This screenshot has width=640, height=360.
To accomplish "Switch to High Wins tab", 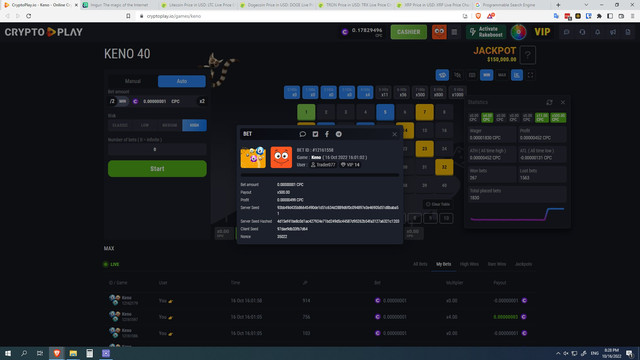I will (x=469, y=264).
